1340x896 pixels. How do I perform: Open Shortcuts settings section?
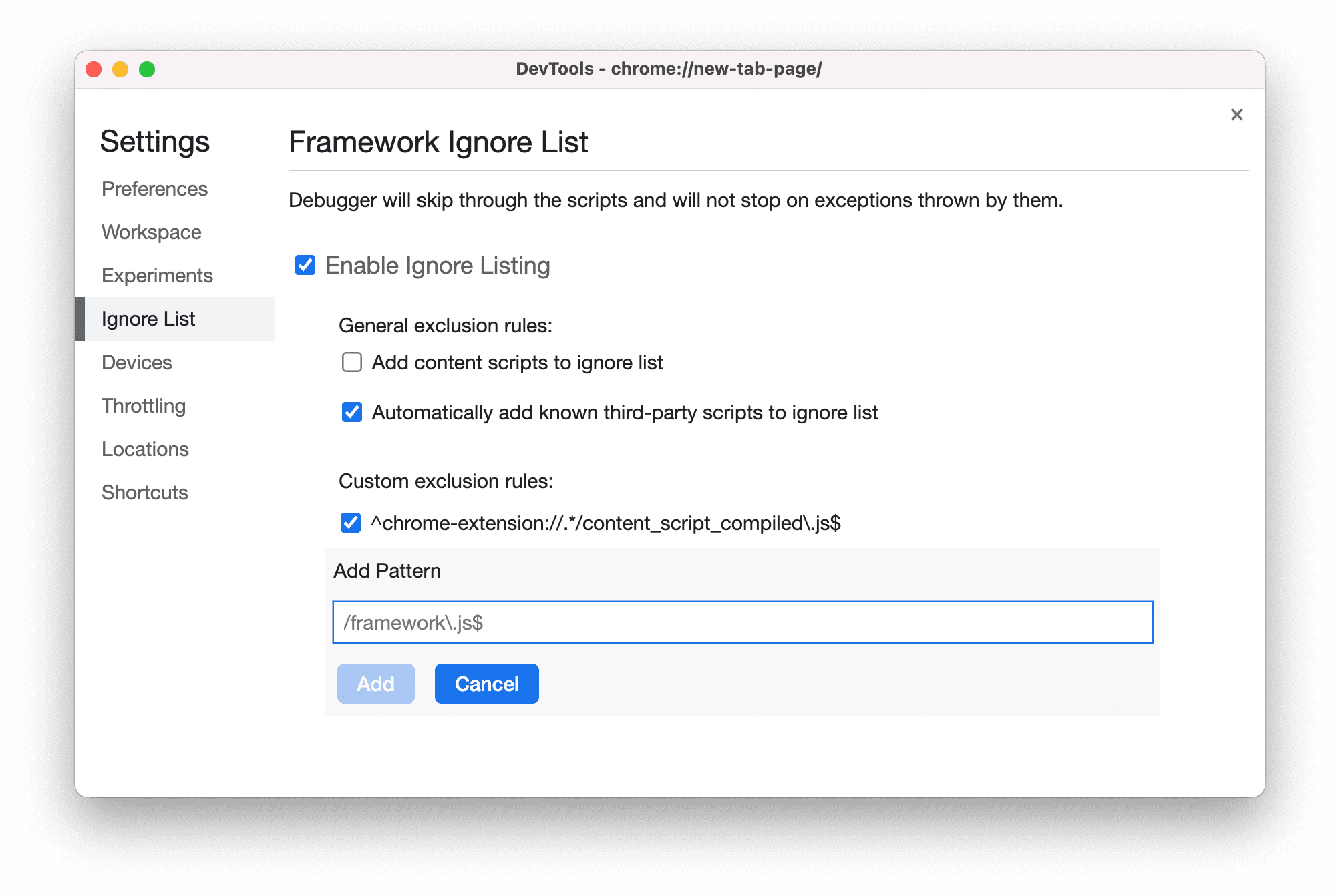coord(143,491)
